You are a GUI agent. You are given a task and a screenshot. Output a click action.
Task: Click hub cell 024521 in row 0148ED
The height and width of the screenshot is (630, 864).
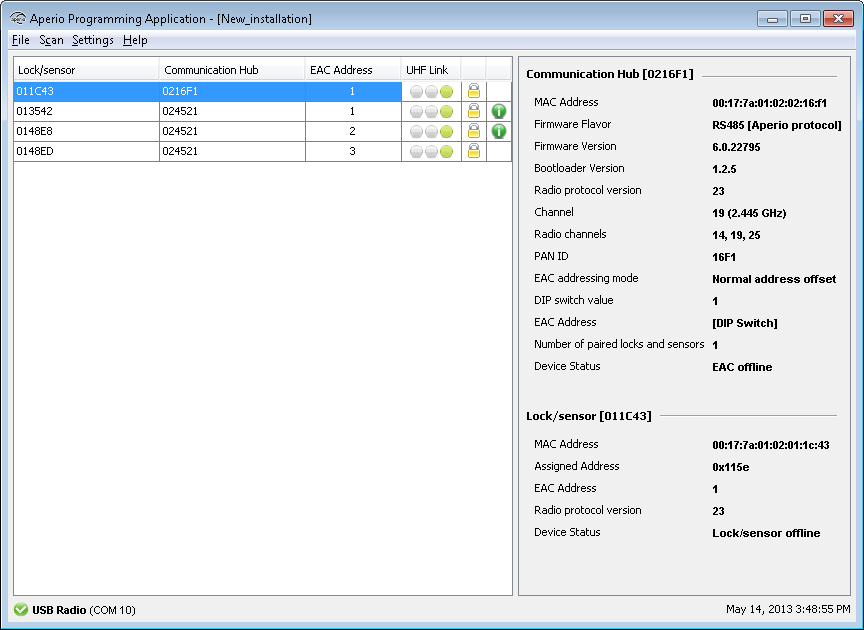pyautogui.click(x=232, y=151)
